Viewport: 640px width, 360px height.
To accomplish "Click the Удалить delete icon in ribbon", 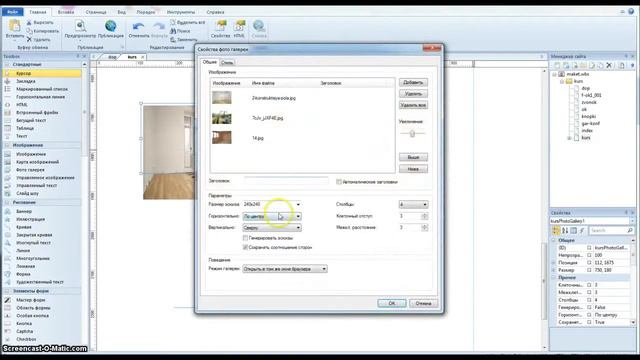I will [x=29, y=40].
